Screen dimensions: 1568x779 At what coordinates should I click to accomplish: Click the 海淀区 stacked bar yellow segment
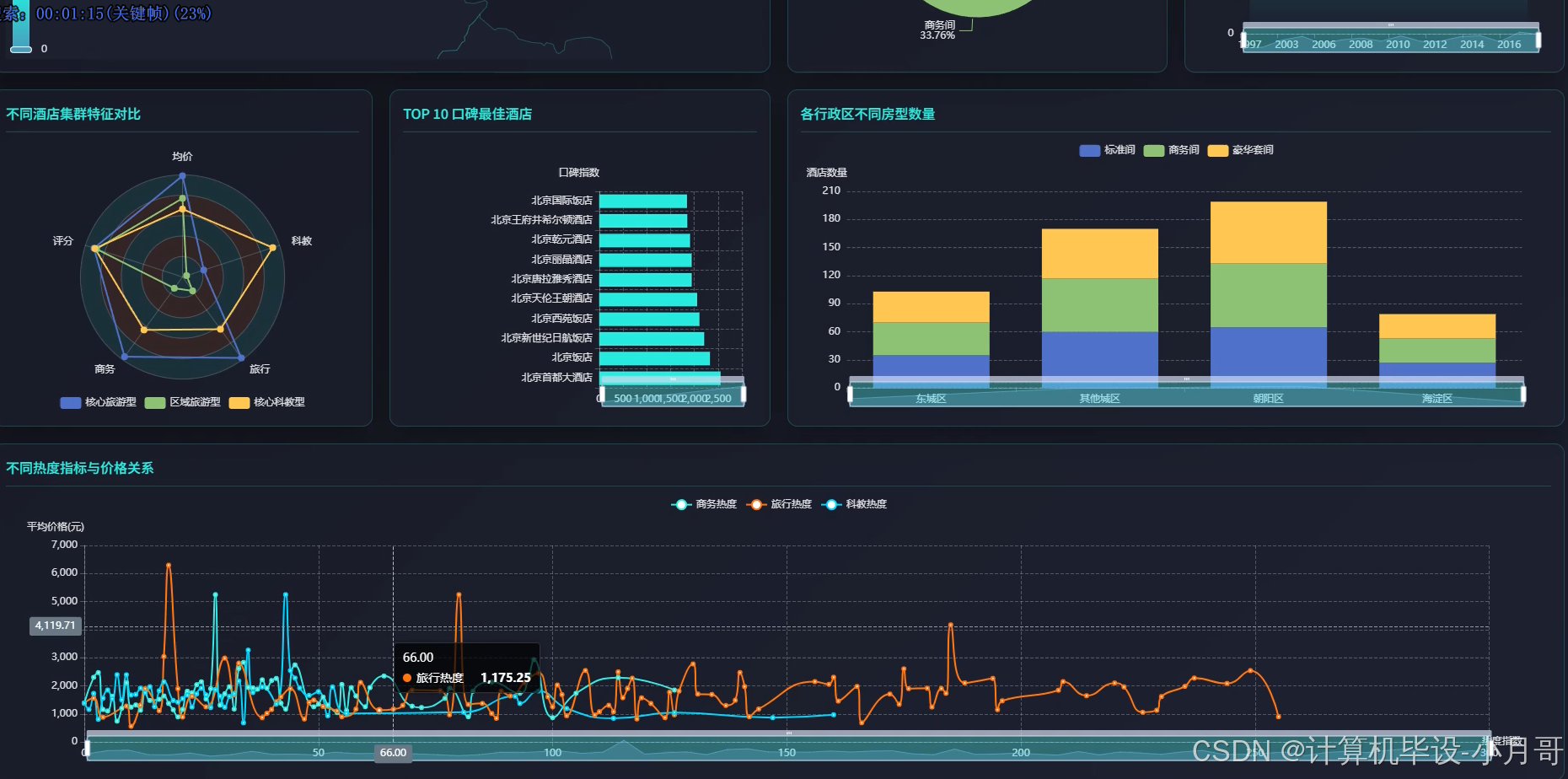point(1436,326)
